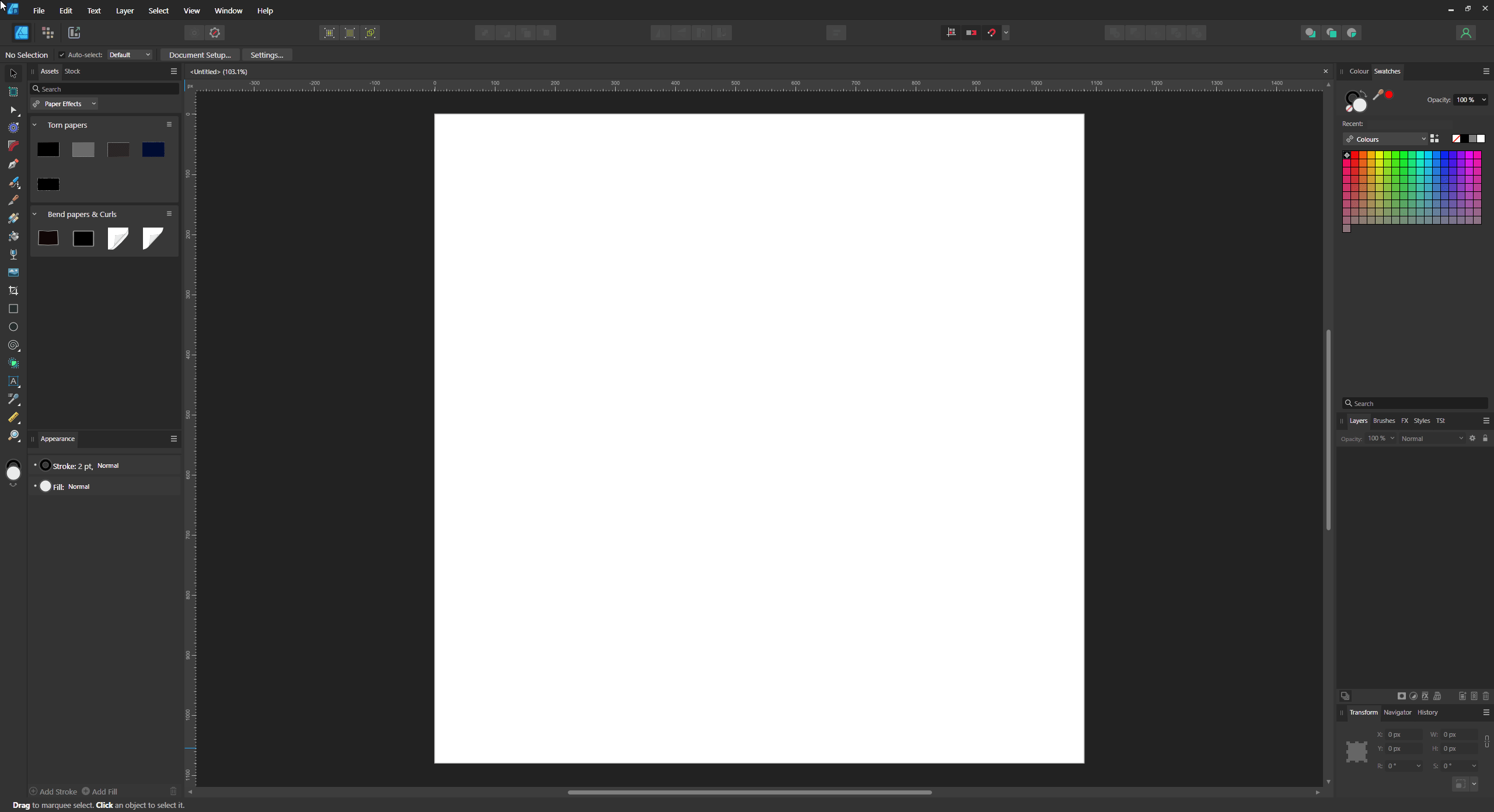Viewport: 1494px width, 812px height.
Task: Switch to Pixel Persona
Action: tap(48, 33)
